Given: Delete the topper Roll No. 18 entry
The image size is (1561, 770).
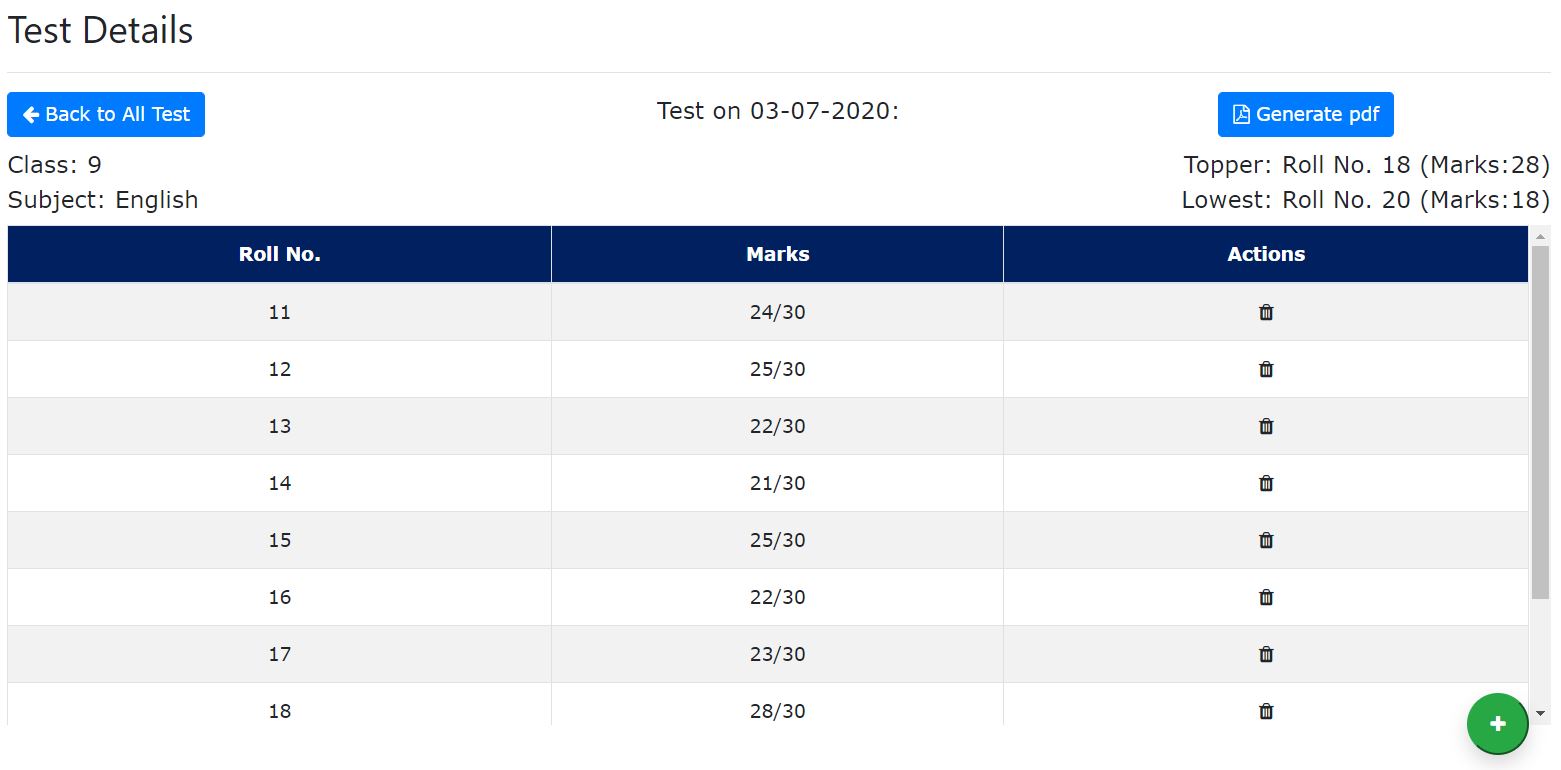Looking at the screenshot, I should [1266, 711].
